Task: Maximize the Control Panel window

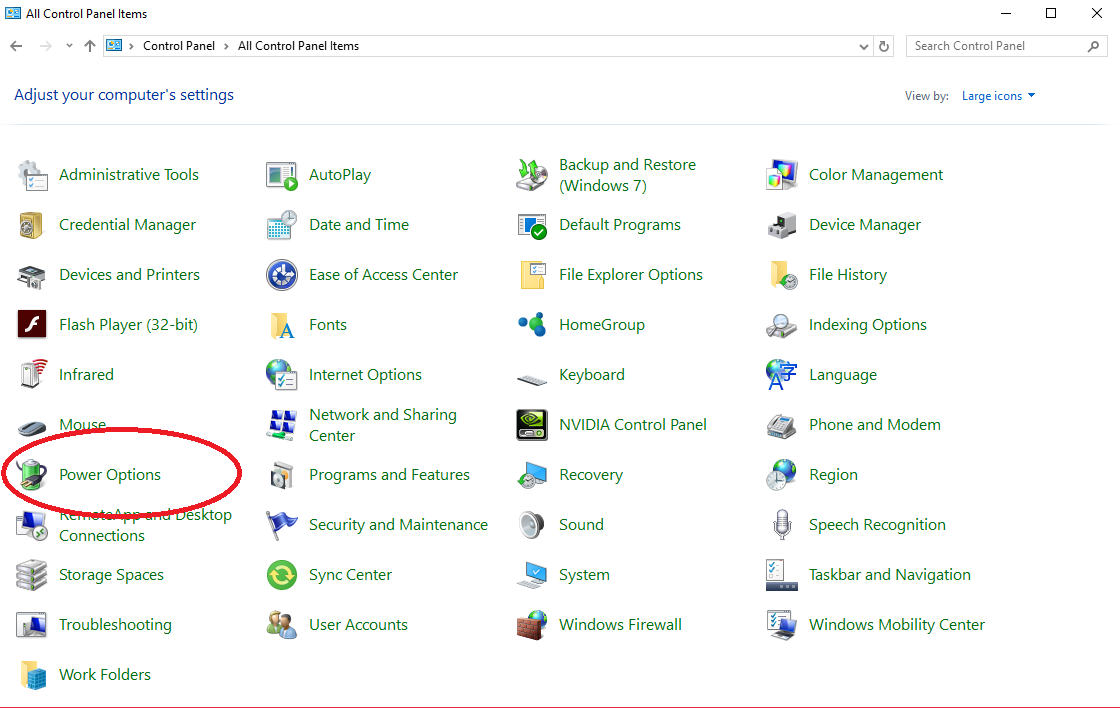Action: [1051, 14]
